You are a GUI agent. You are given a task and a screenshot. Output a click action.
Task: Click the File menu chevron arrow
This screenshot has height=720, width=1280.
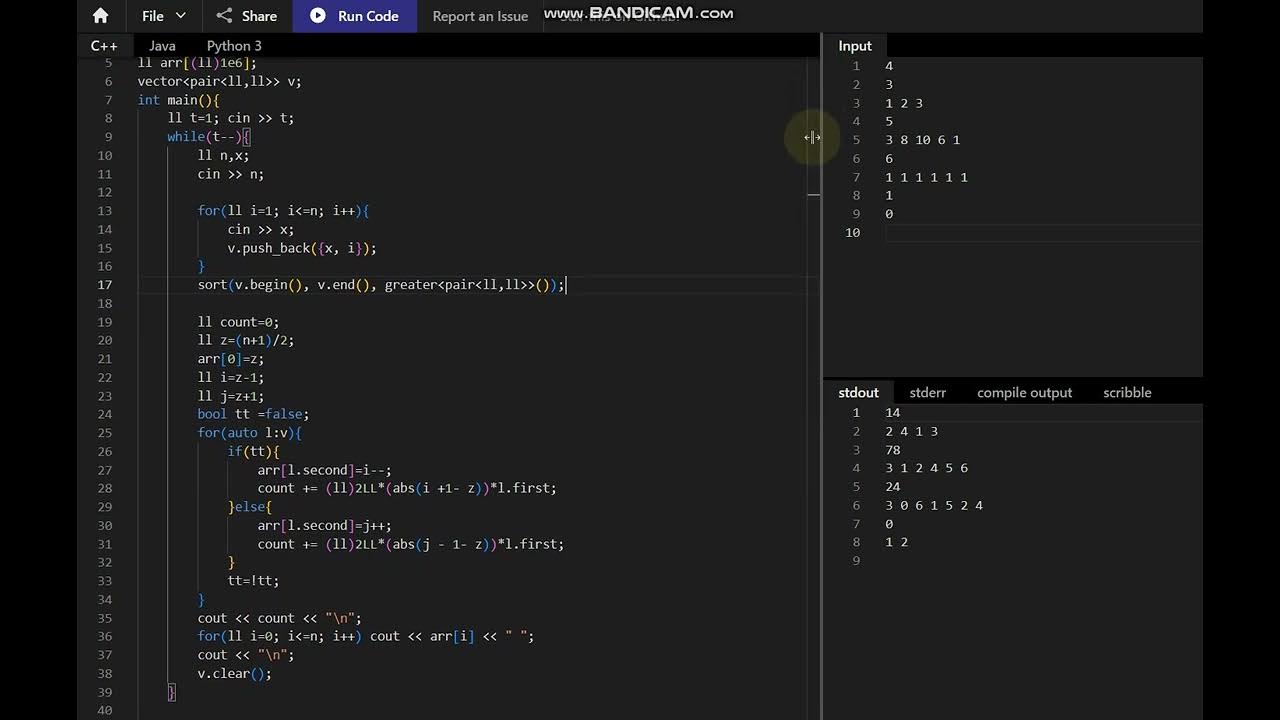pos(181,16)
